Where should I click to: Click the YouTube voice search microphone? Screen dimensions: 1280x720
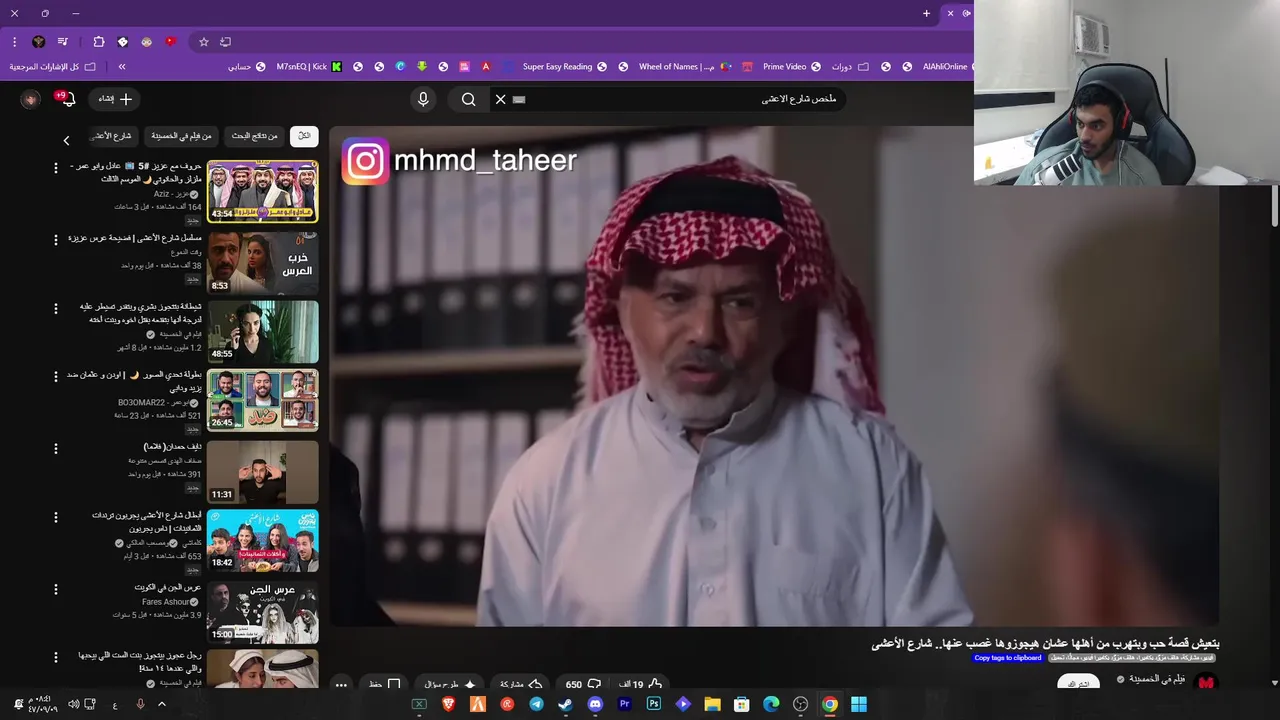[423, 99]
